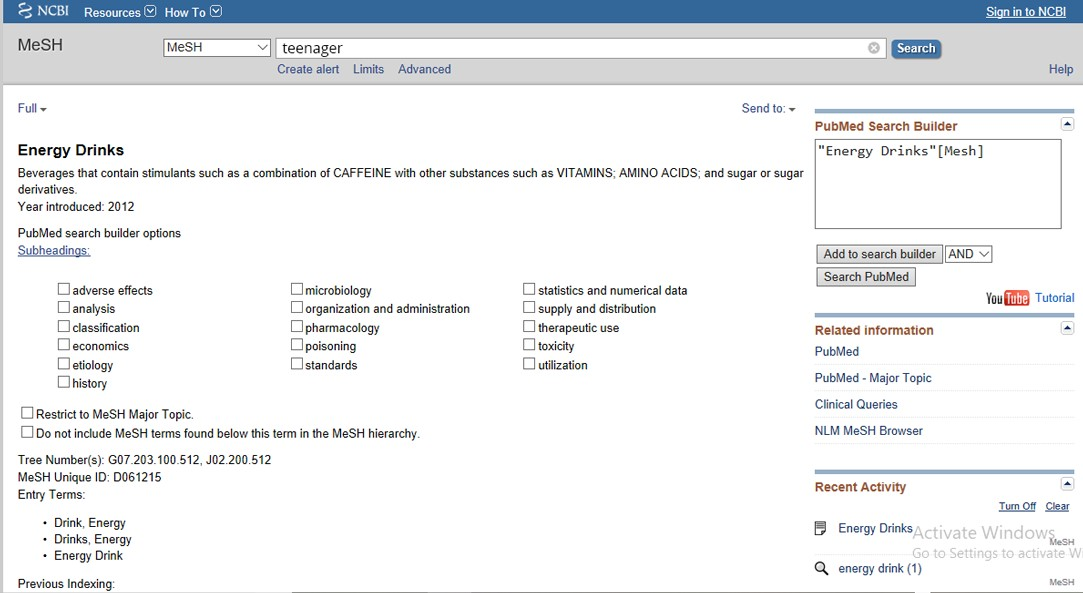Click Add to search builder button
Screen dimensions: 1083x593
[x=879, y=254]
